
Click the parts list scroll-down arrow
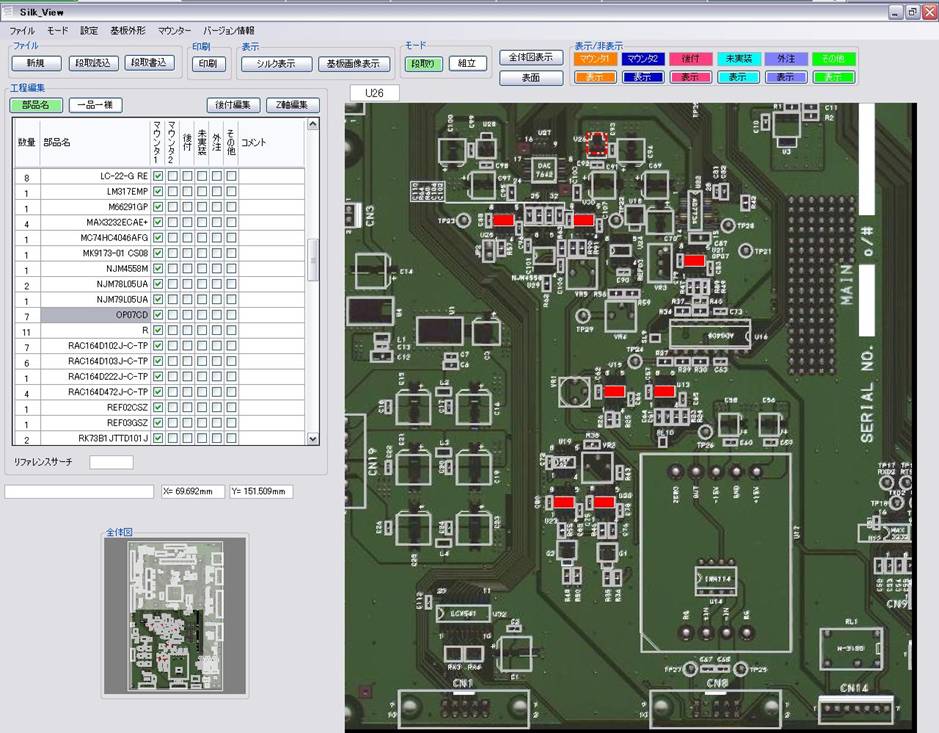312,438
